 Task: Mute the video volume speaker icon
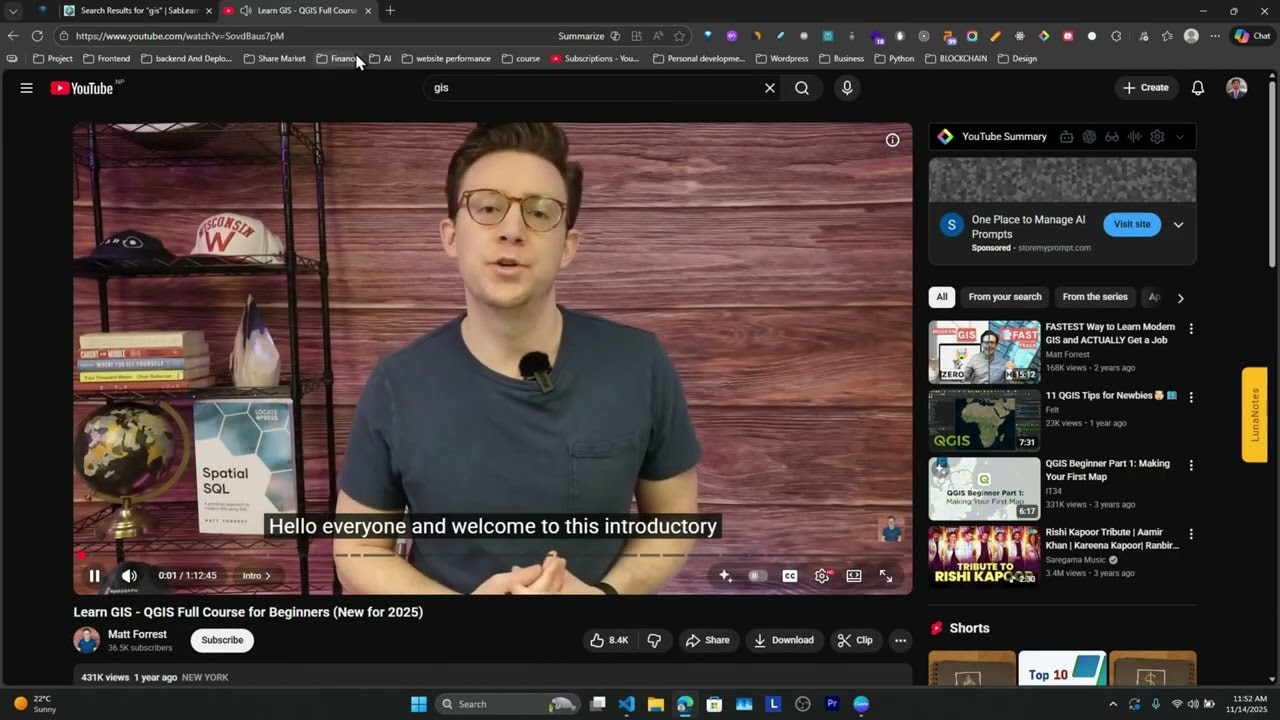point(129,576)
